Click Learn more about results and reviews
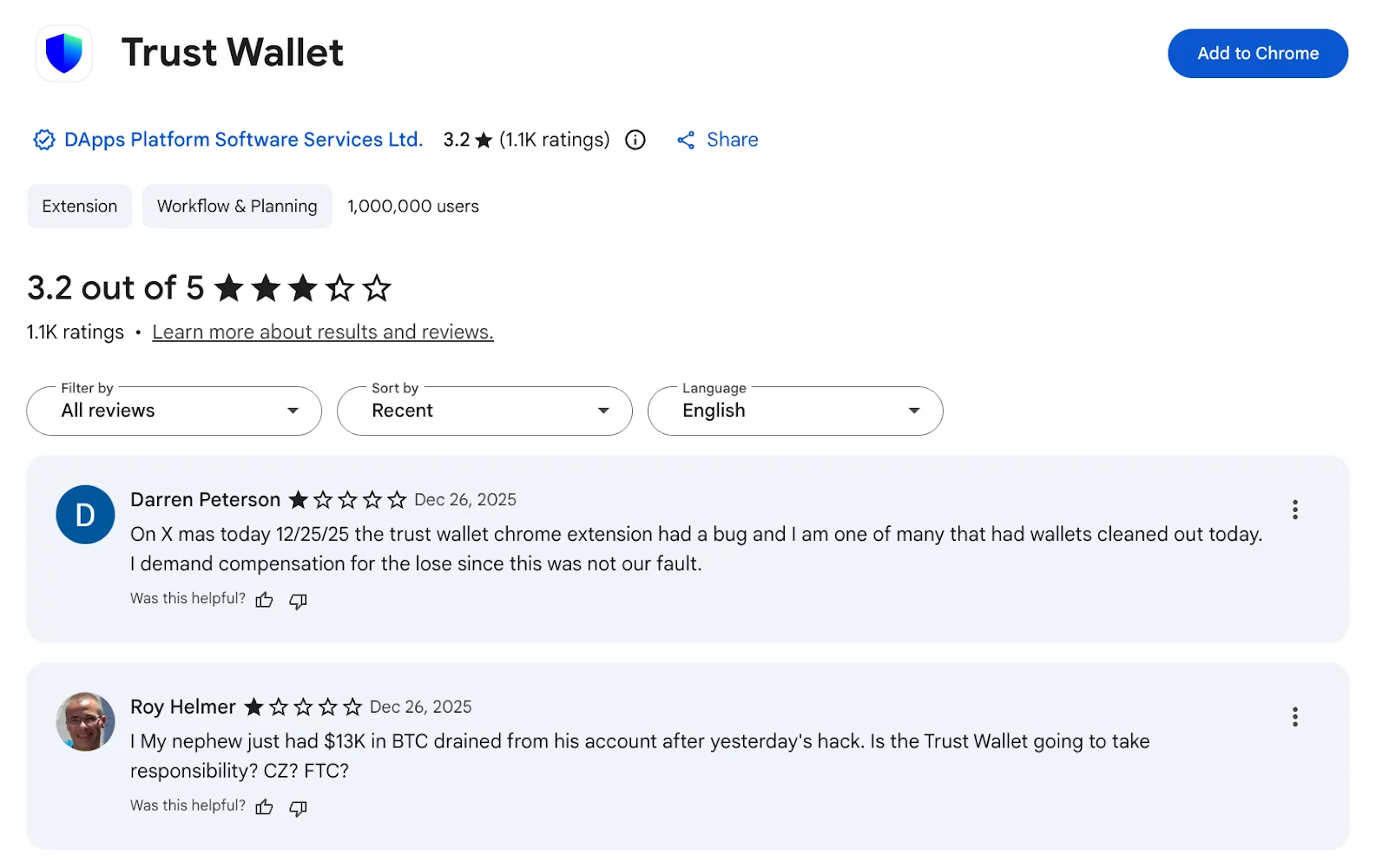 322,332
